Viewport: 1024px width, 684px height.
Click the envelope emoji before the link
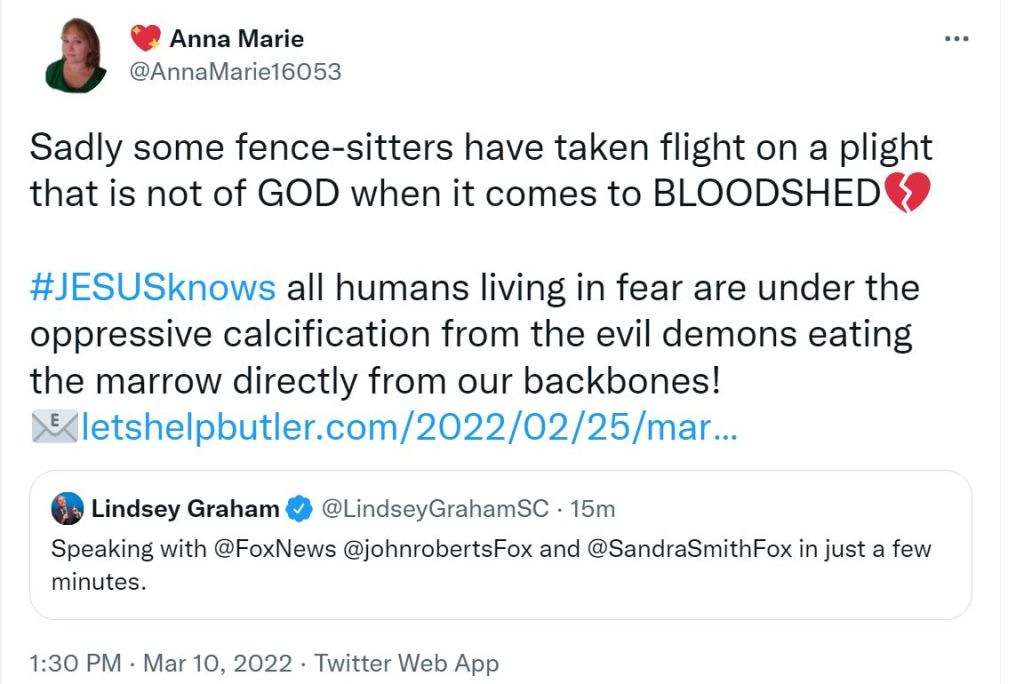coord(54,428)
